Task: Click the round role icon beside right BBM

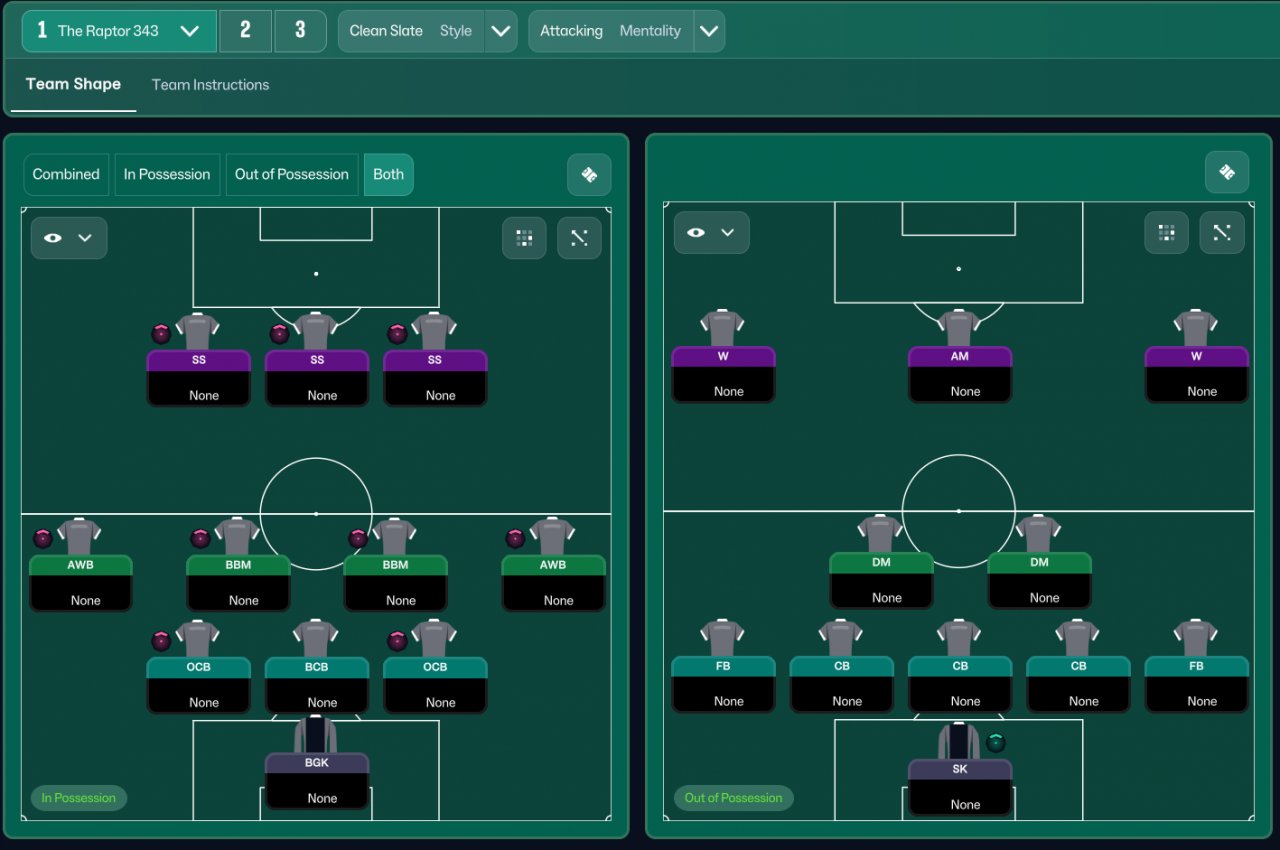Action: [x=358, y=538]
